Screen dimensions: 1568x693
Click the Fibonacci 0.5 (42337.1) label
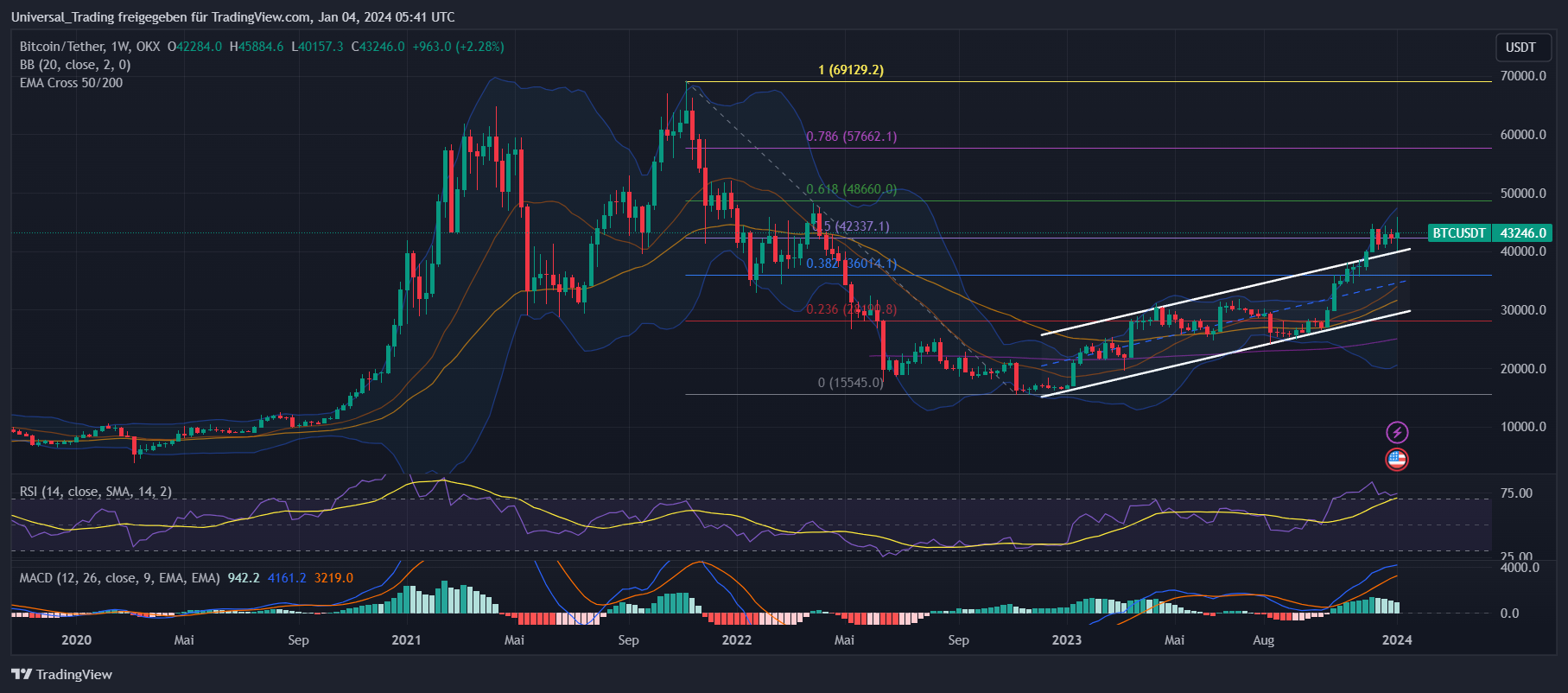(x=851, y=226)
